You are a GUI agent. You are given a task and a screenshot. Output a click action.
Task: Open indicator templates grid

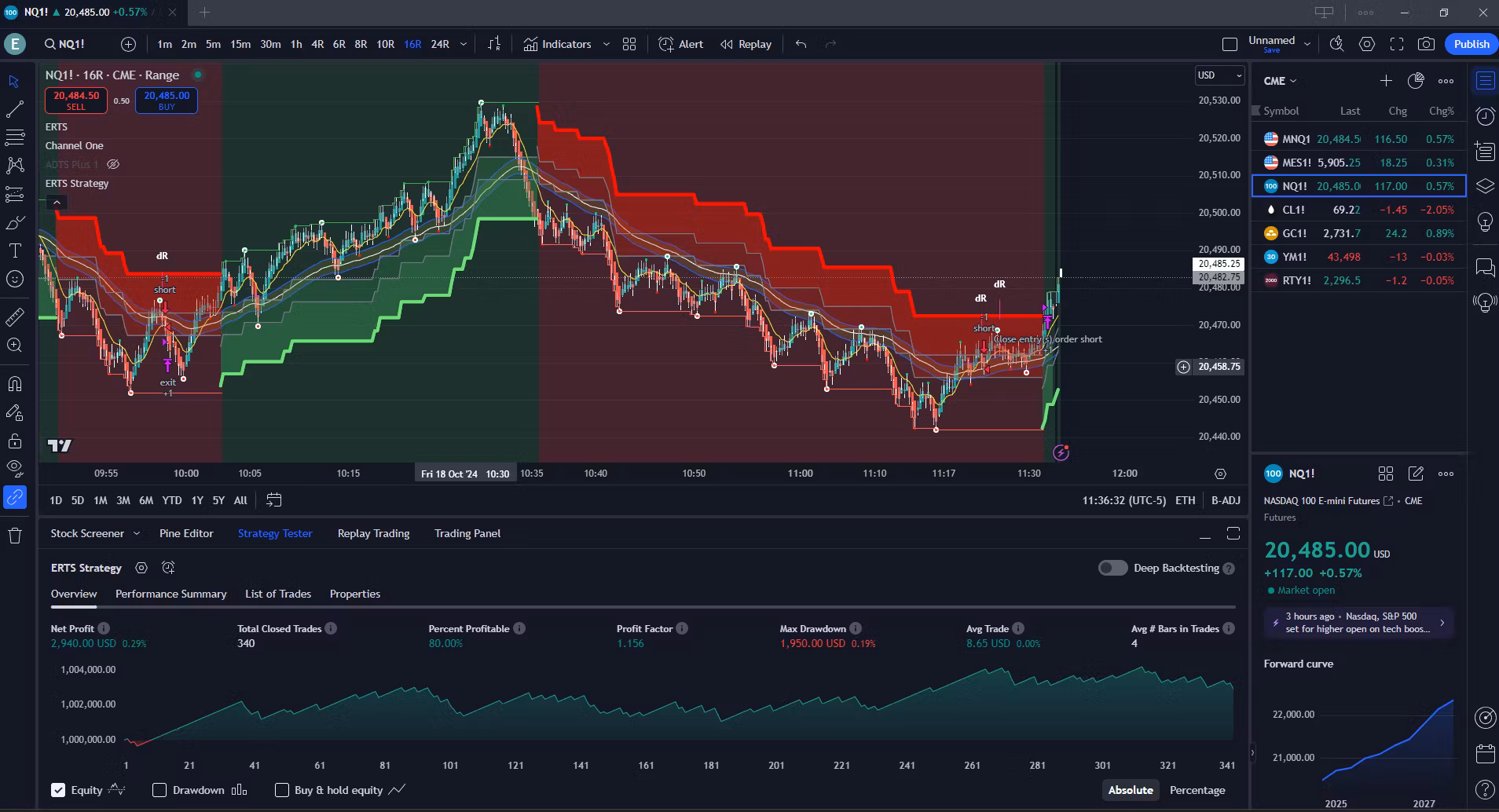pyautogui.click(x=629, y=44)
